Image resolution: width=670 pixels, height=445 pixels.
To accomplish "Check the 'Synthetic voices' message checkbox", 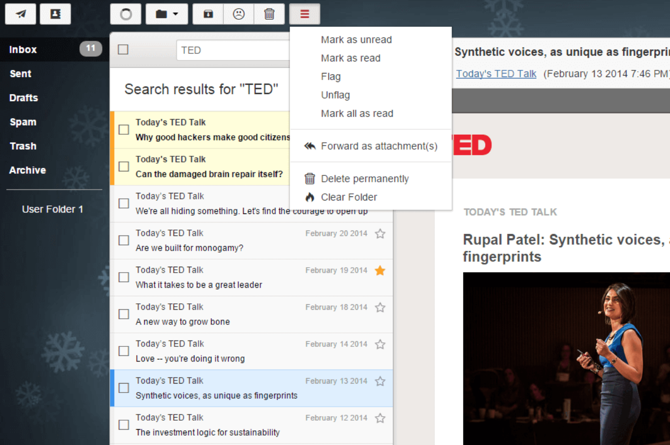I will coord(124,388).
